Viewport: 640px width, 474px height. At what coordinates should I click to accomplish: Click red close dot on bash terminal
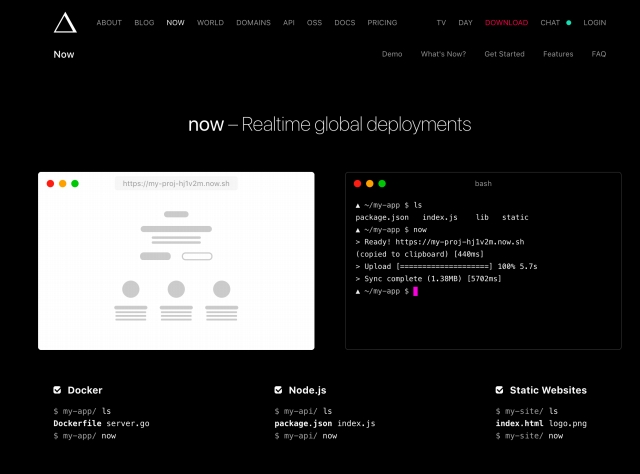pyautogui.click(x=357, y=183)
